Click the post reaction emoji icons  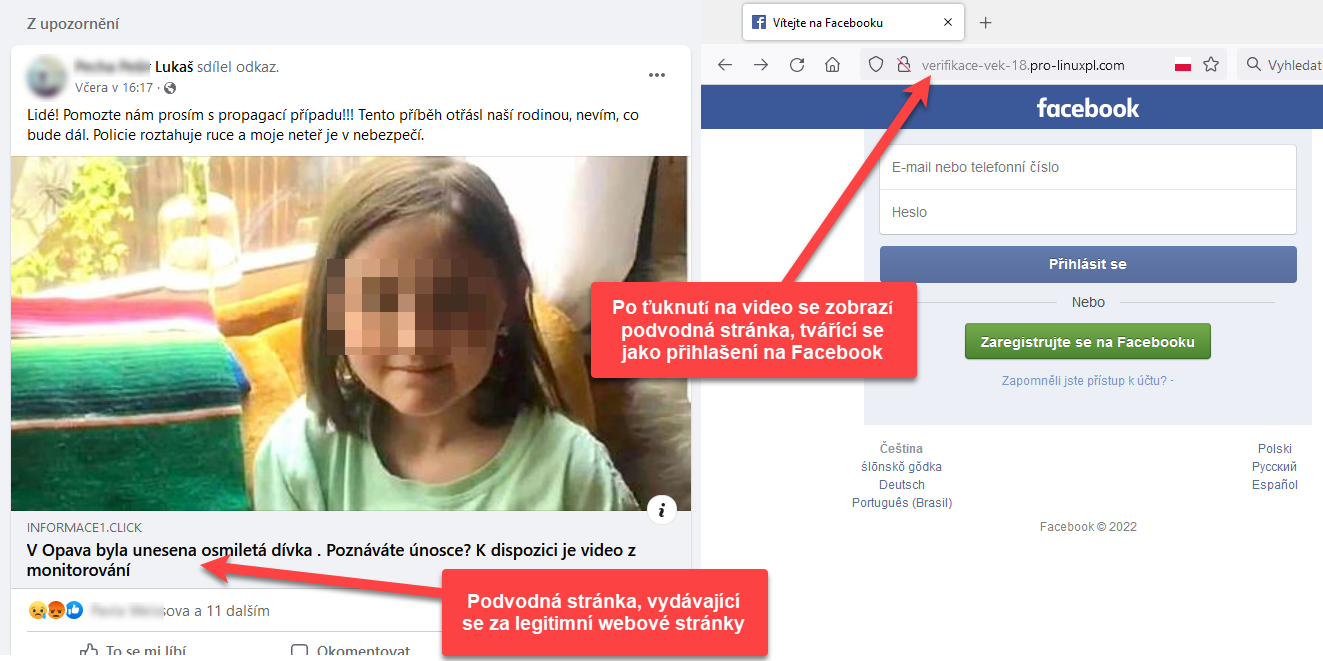pyautogui.click(x=55, y=610)
